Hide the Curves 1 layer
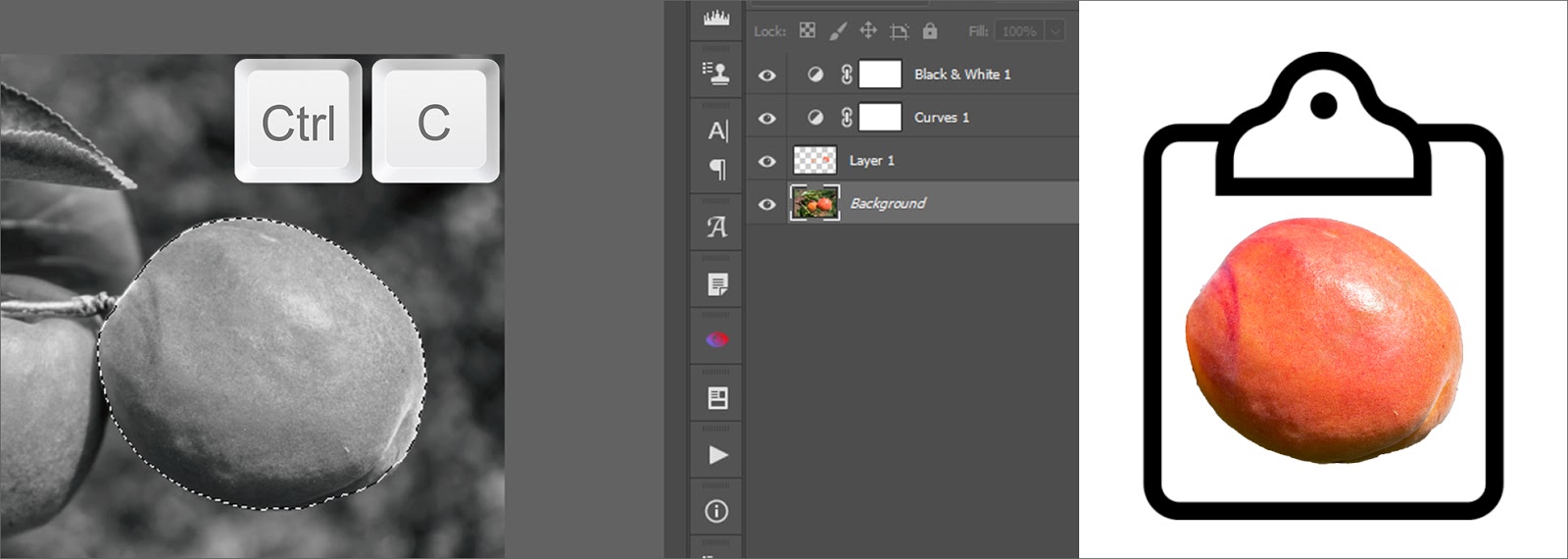Viewport: 1568px width, 559px height. (767, 118)
